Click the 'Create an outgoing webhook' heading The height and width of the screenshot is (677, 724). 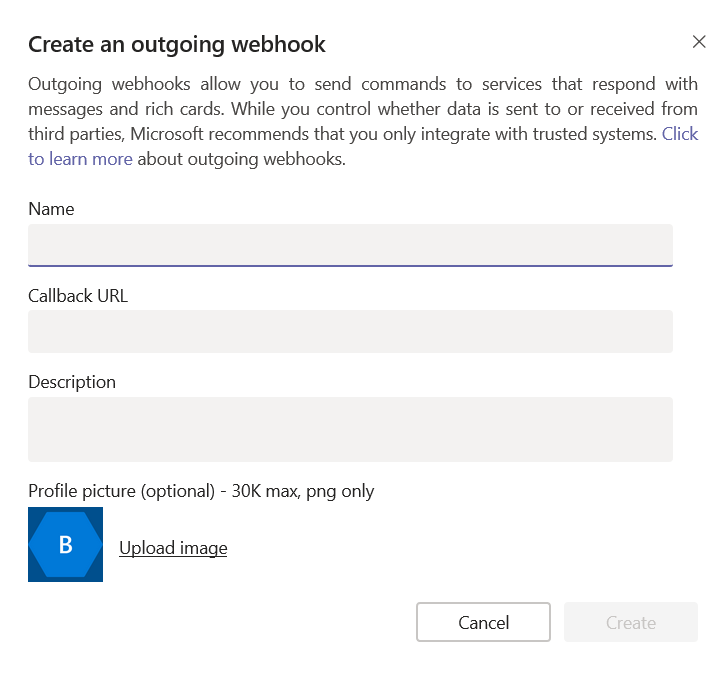tap(177, 44)
